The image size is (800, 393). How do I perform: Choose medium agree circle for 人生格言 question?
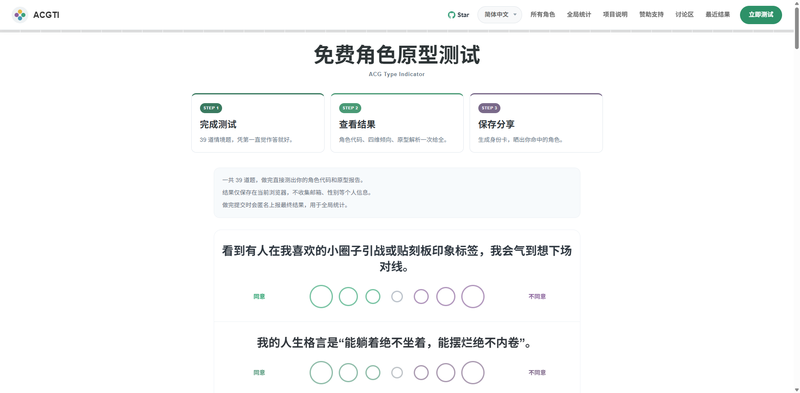(348, 373)
